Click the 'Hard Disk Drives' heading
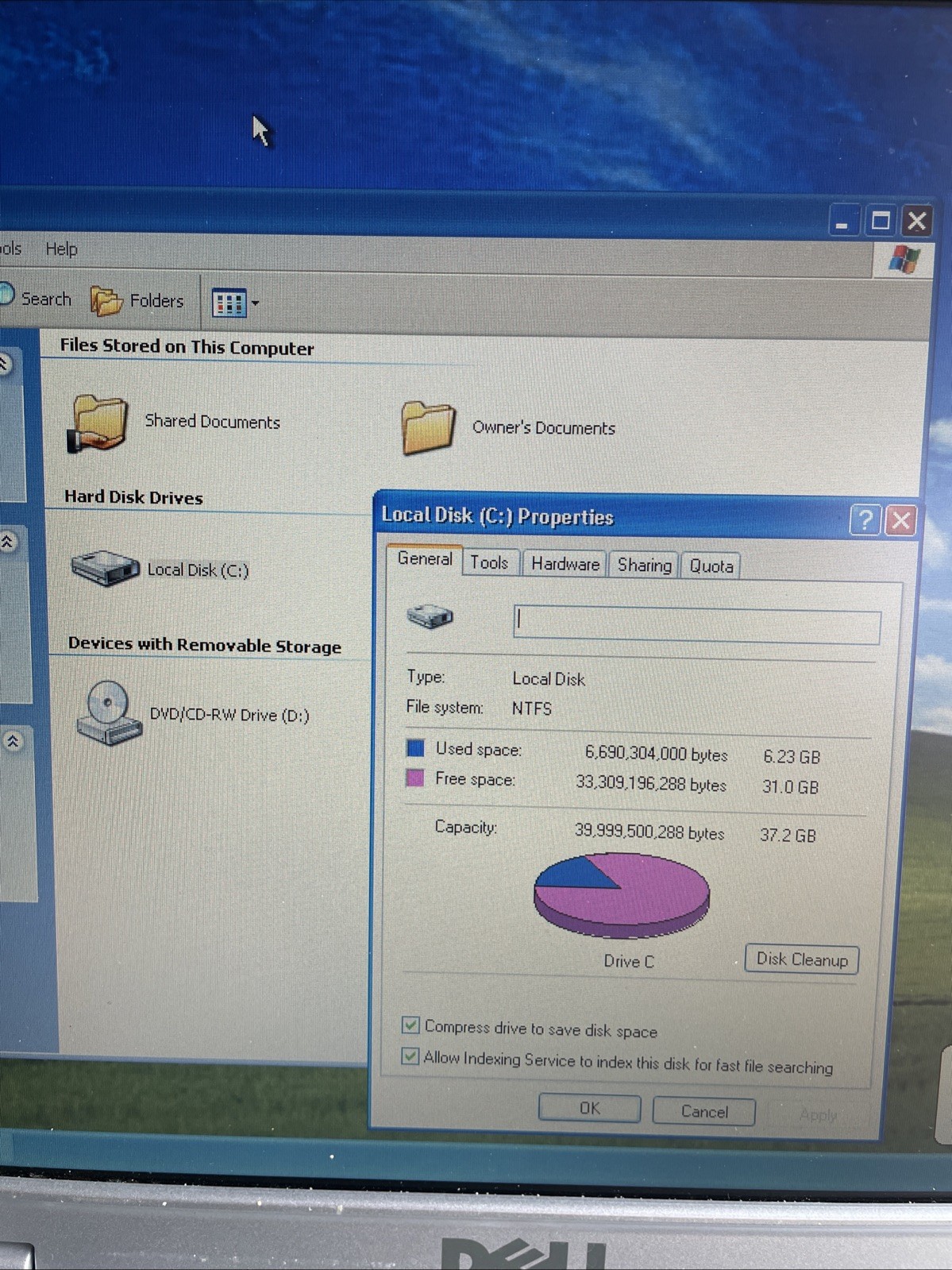The image size is (952, 1270). tap(133, 497)
